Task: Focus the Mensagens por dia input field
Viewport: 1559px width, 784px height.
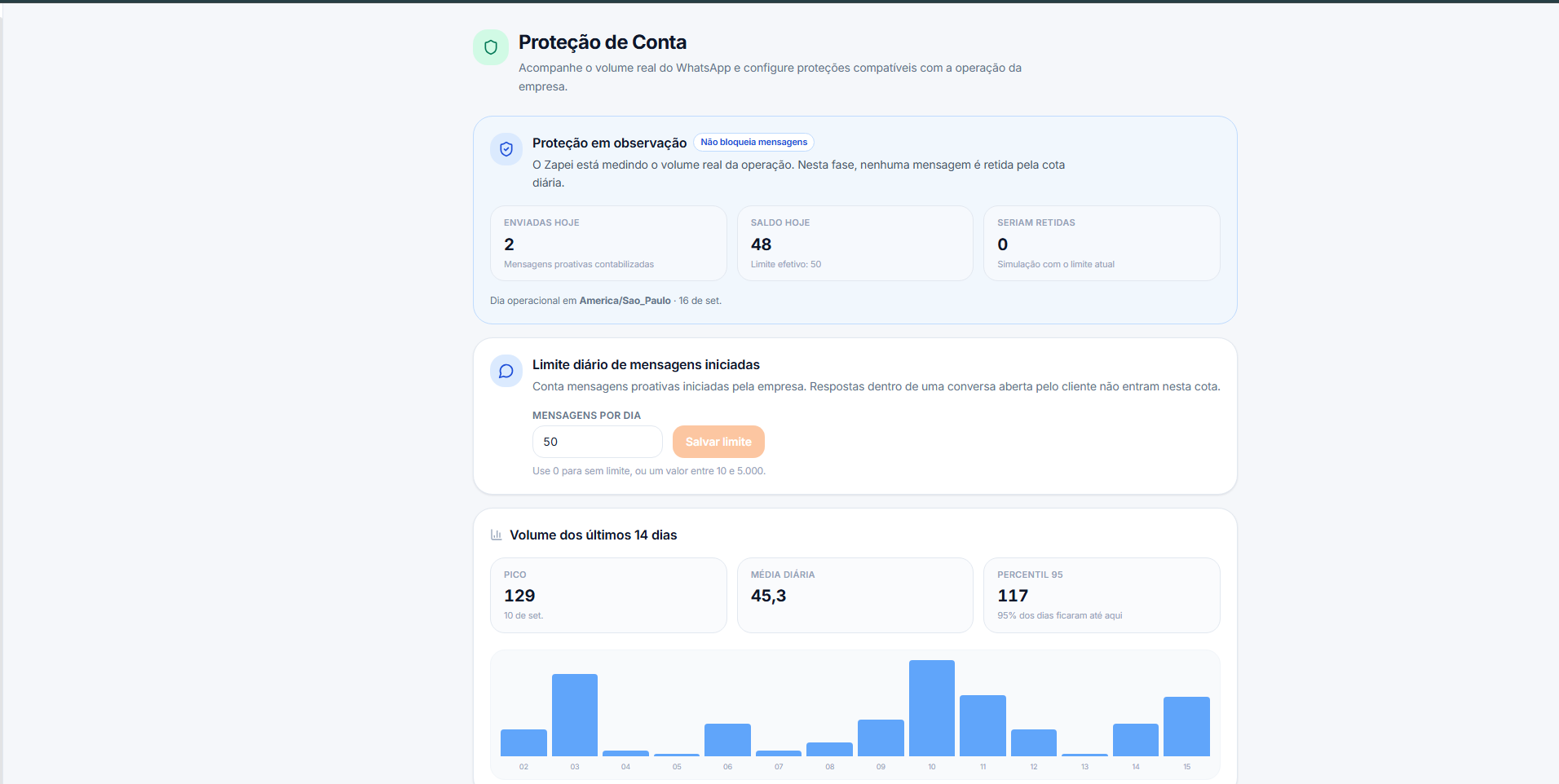Action: click(x=597, y=442)
